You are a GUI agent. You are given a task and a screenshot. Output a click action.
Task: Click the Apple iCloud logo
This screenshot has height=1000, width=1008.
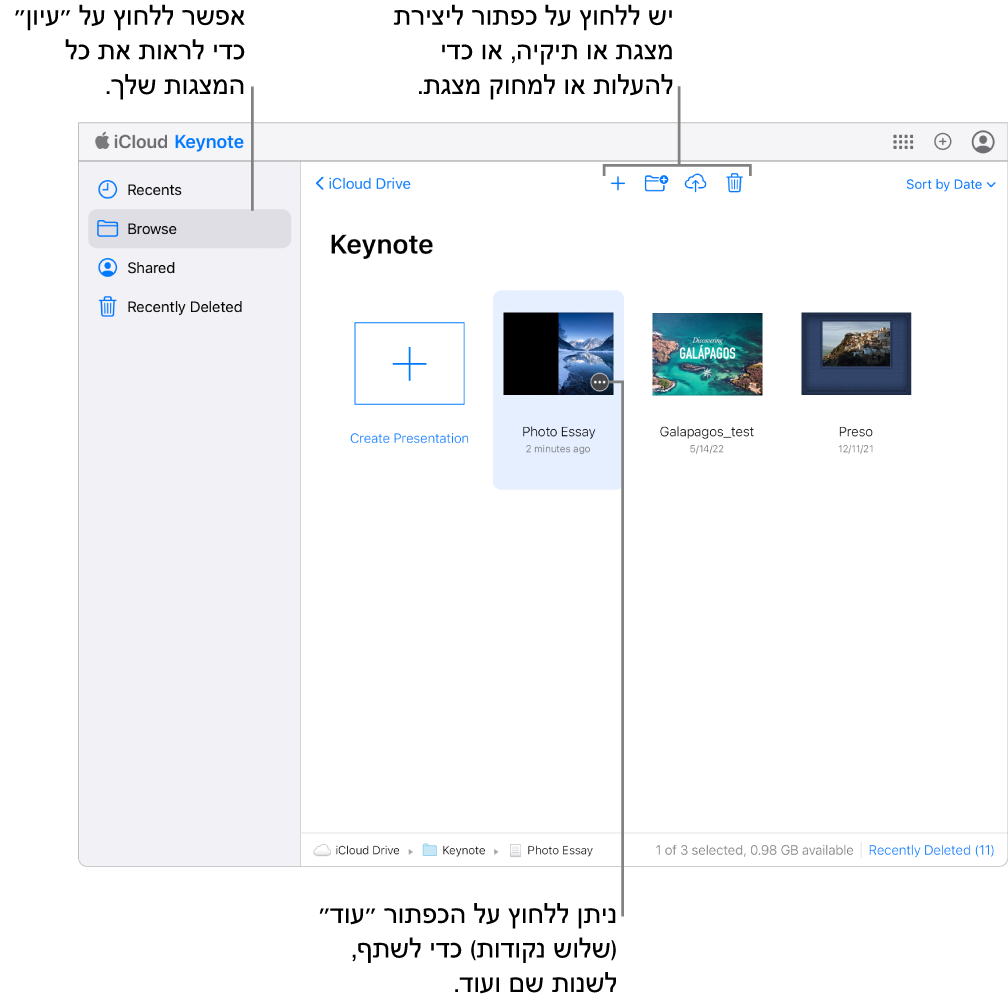[131, 141]
